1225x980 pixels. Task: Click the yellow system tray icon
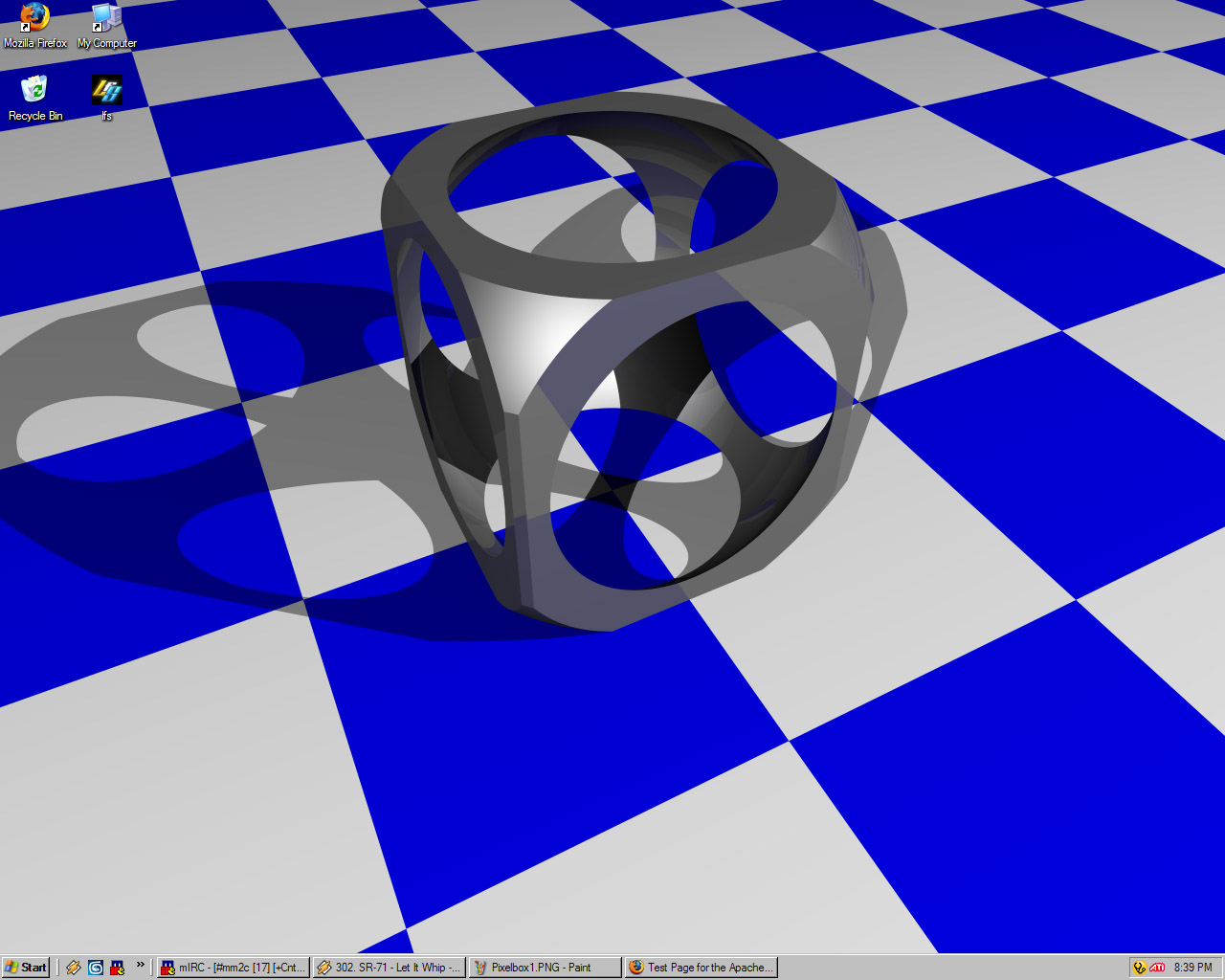(1139, 968)
